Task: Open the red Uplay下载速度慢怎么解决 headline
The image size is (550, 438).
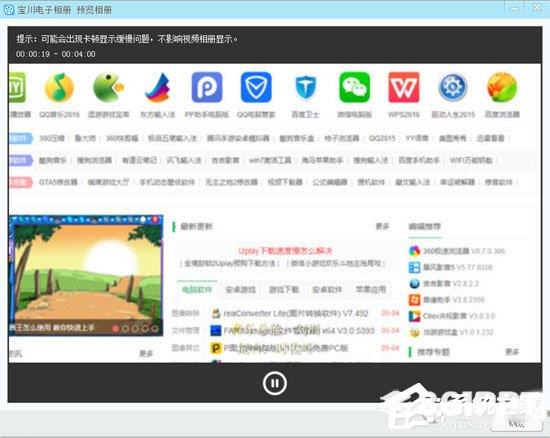Action: coord(285,251)
